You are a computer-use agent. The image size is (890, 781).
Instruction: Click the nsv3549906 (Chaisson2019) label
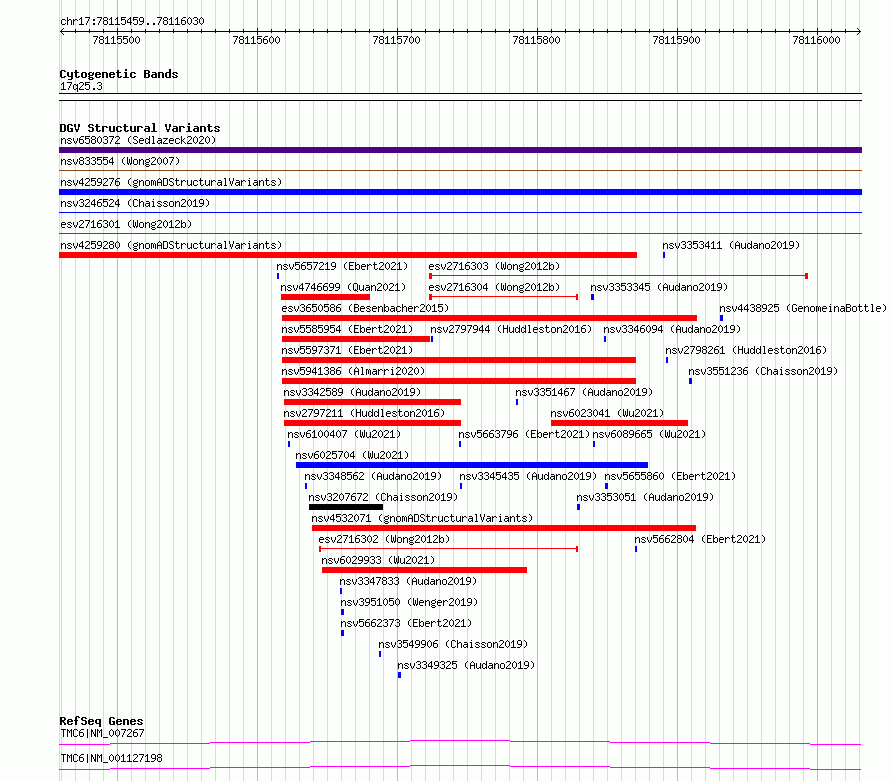click(453, 644)
